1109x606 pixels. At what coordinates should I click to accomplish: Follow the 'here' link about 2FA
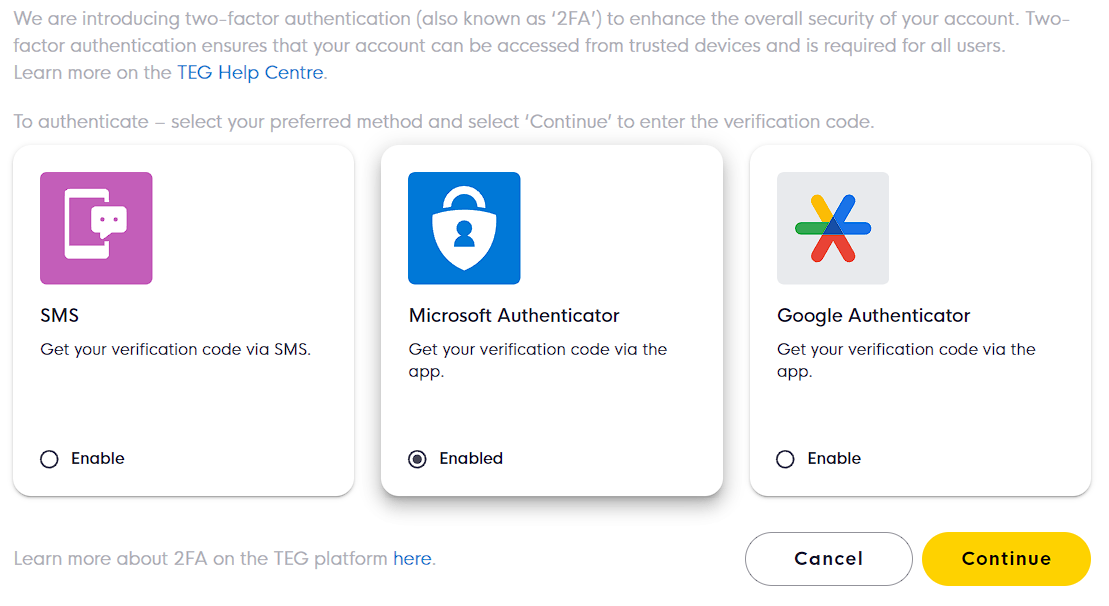412,559
